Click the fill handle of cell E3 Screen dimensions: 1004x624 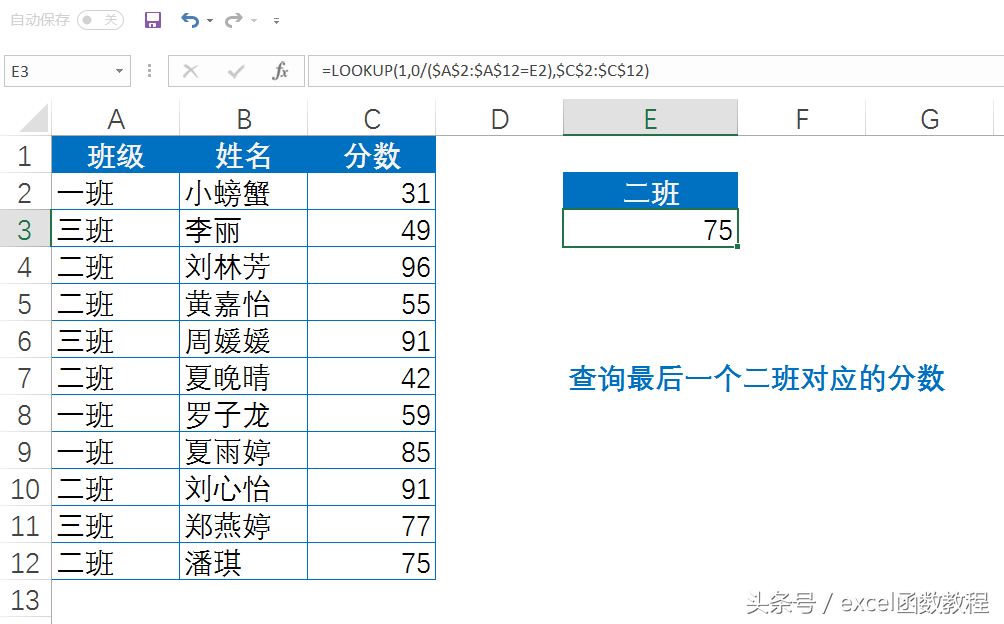(738, 246)
